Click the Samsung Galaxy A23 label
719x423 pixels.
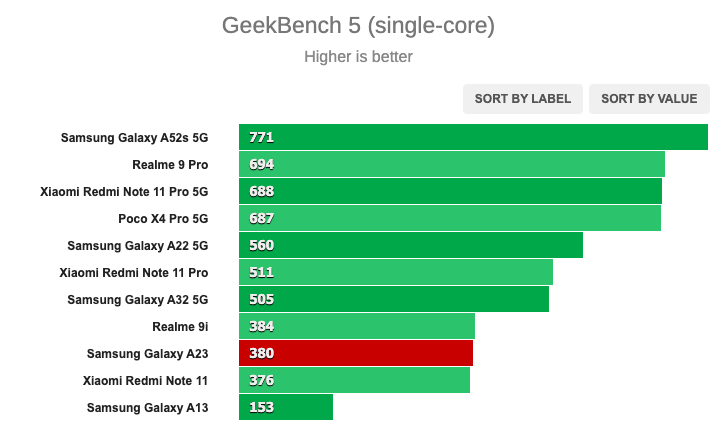pos(148,354)
